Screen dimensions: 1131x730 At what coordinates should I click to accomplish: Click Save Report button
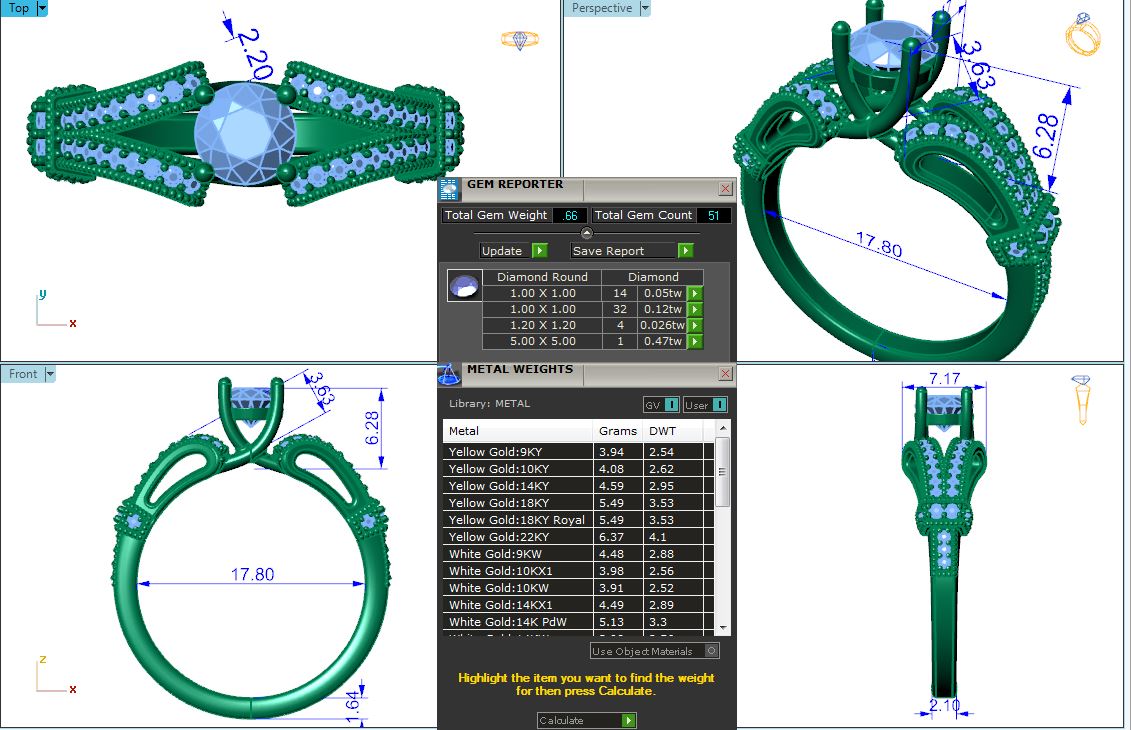(631, 251)
